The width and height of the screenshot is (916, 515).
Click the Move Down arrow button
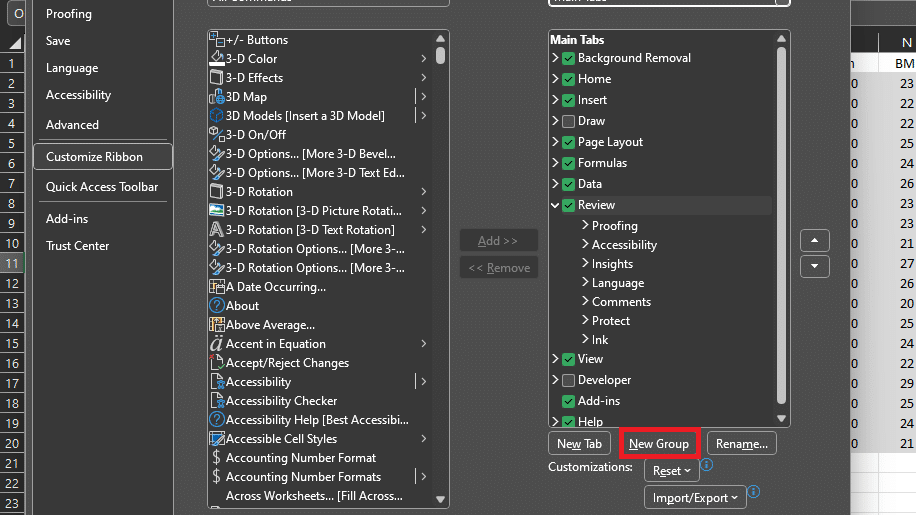815,266
